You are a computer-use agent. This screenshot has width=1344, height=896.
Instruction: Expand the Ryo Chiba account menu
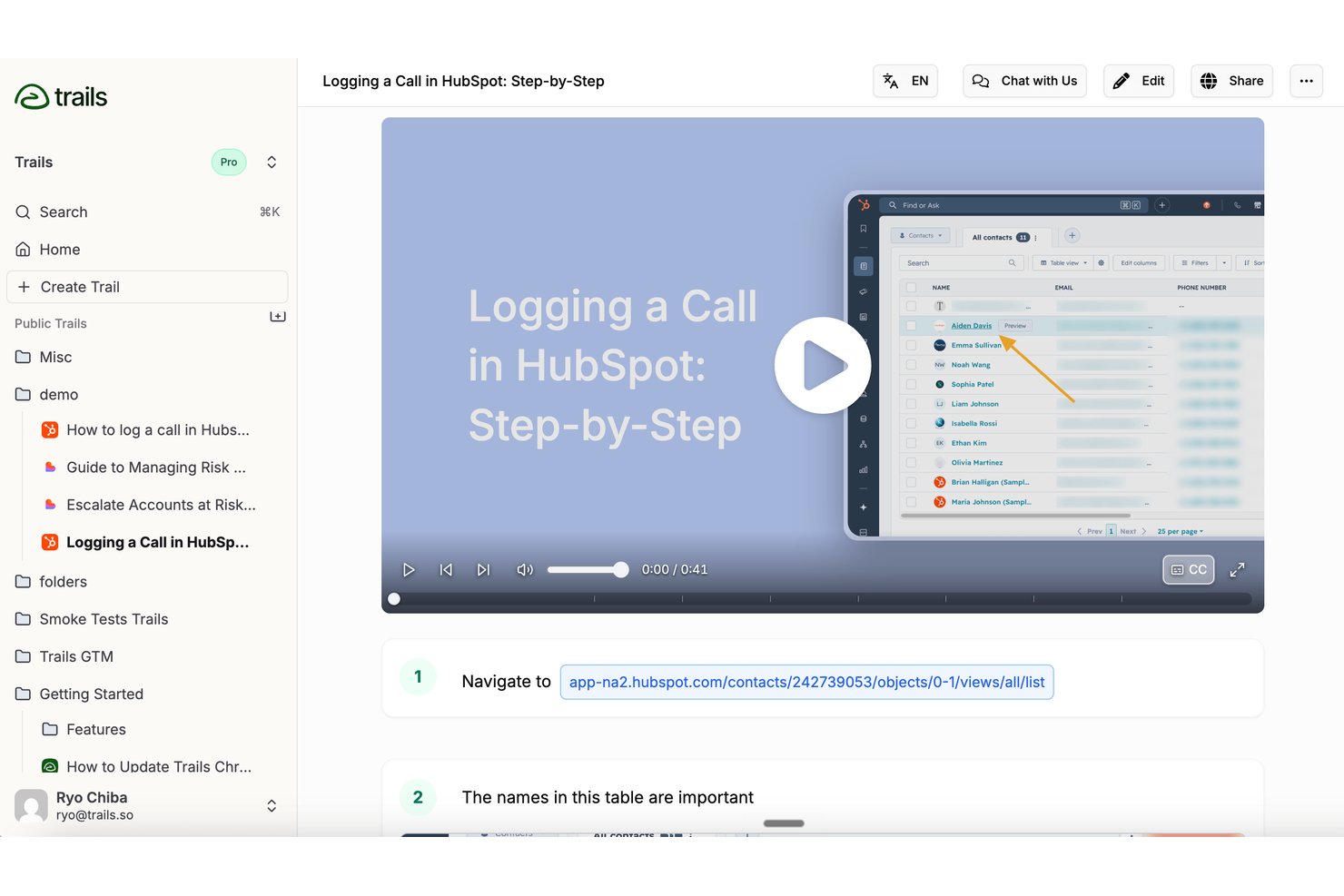pos(272,805)
